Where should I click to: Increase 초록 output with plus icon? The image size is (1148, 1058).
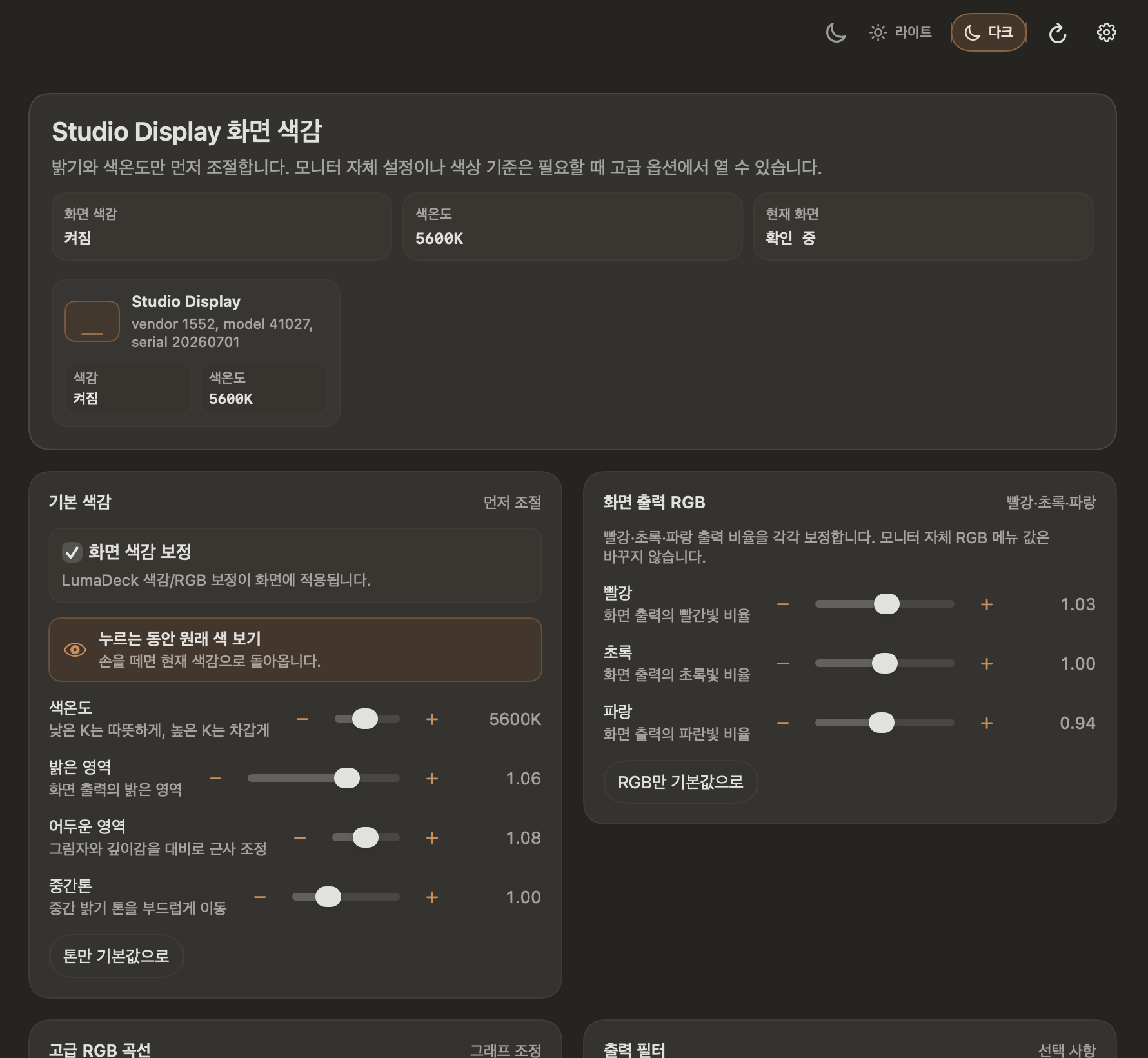point(987,664)
